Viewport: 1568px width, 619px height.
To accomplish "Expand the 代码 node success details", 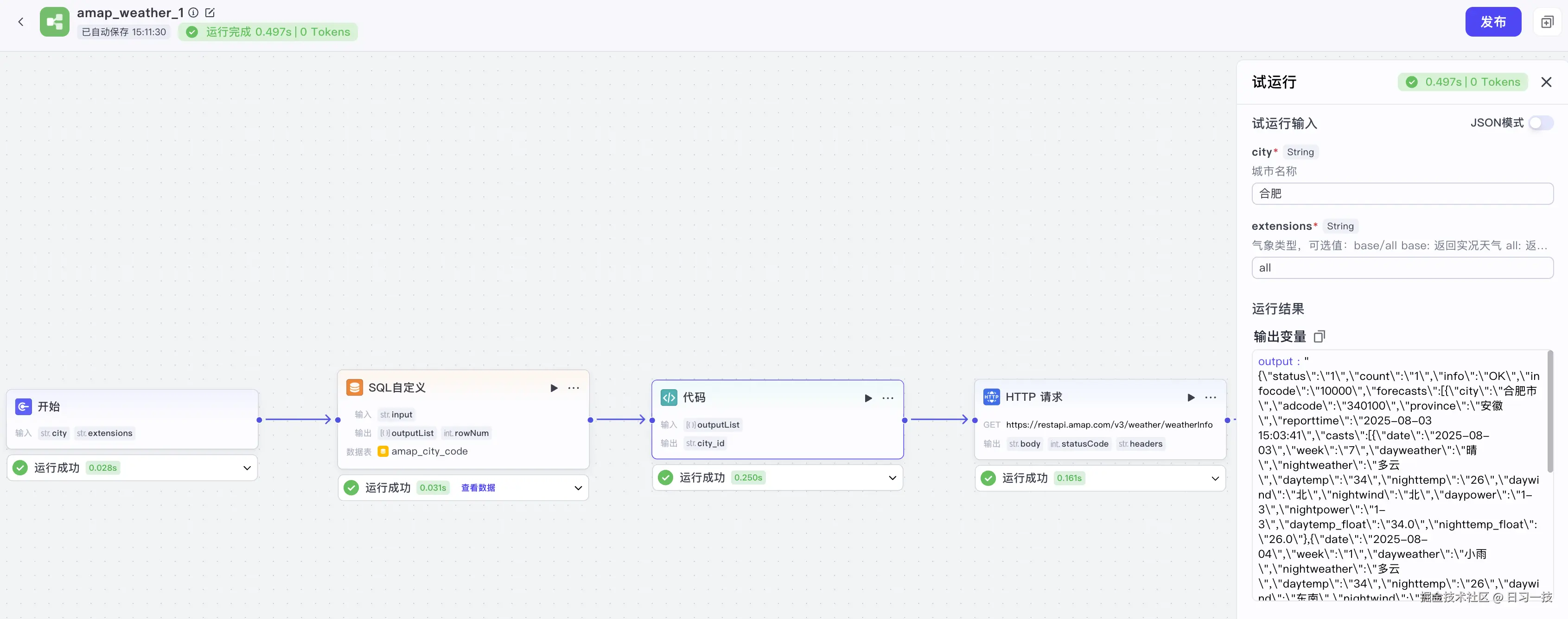I will coord(892,478).
